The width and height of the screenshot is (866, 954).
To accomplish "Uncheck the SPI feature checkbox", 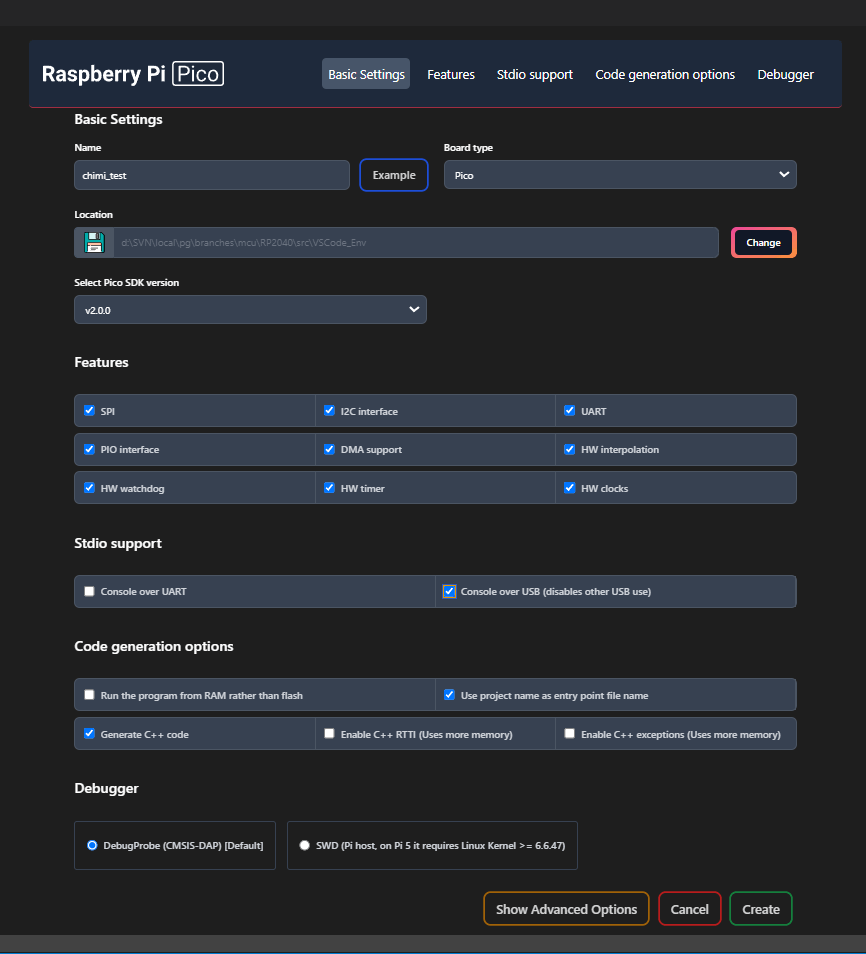I will click(x=89, y=410).
